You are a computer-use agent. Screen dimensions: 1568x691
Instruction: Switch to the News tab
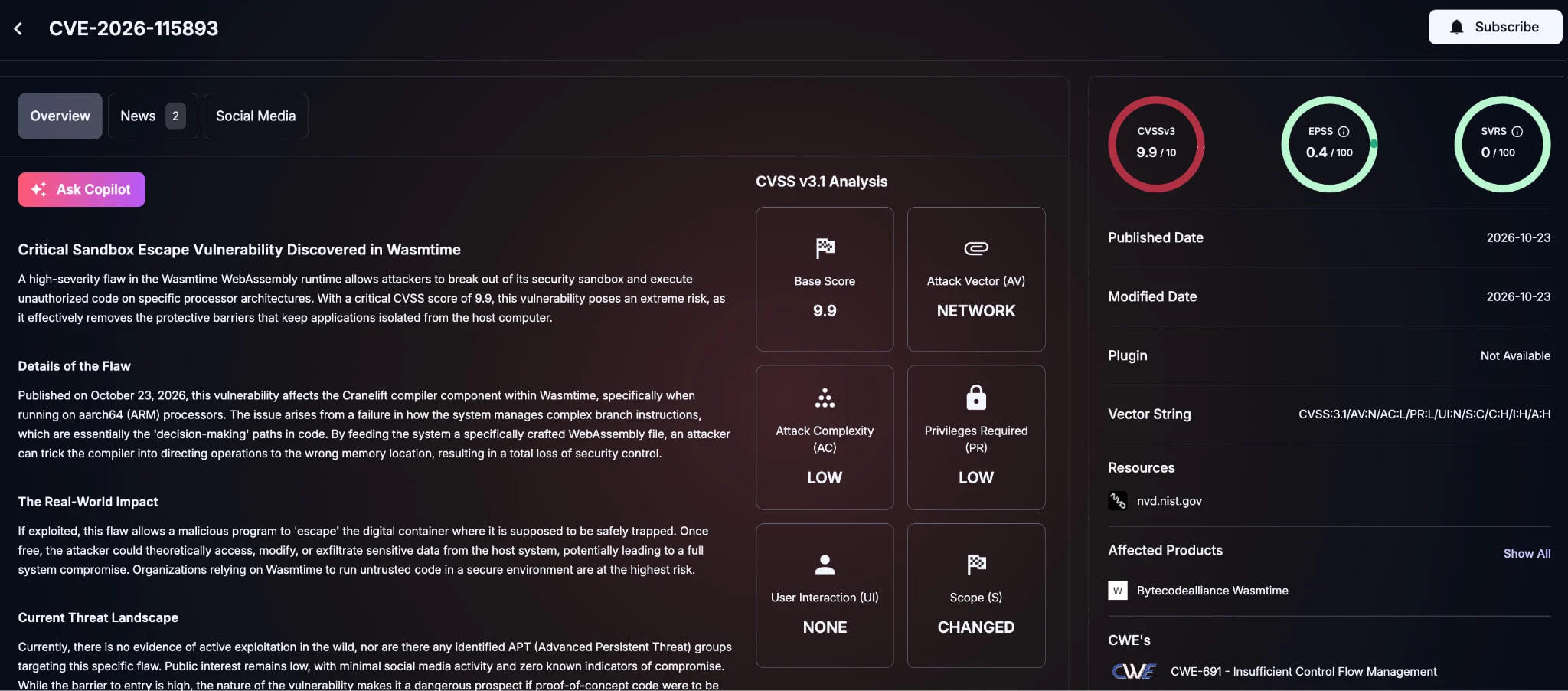pos(152,116)
